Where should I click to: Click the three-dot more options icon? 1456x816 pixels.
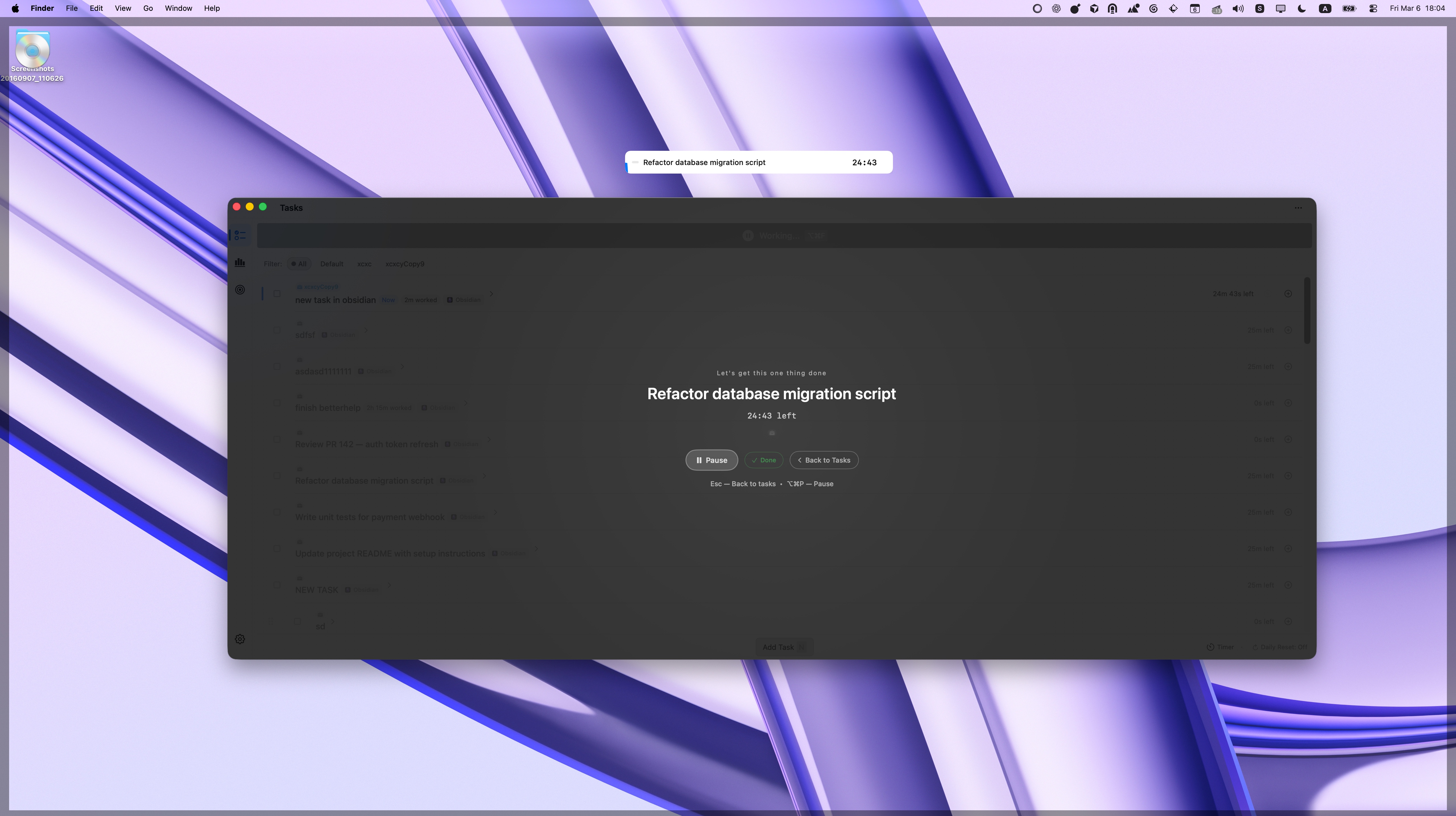click(x=1298, y=208)
